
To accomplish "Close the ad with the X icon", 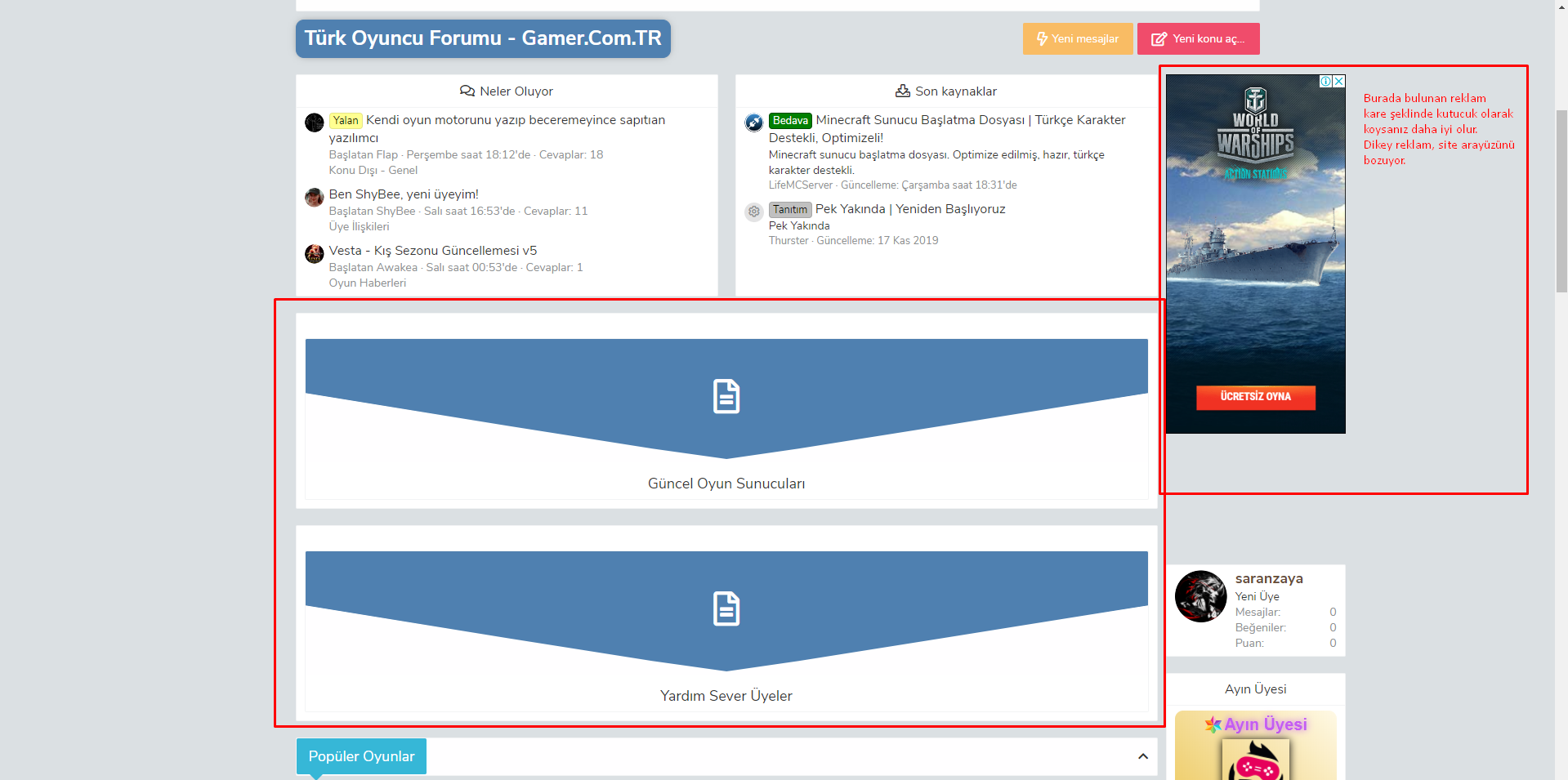I will pos(1339,81).
